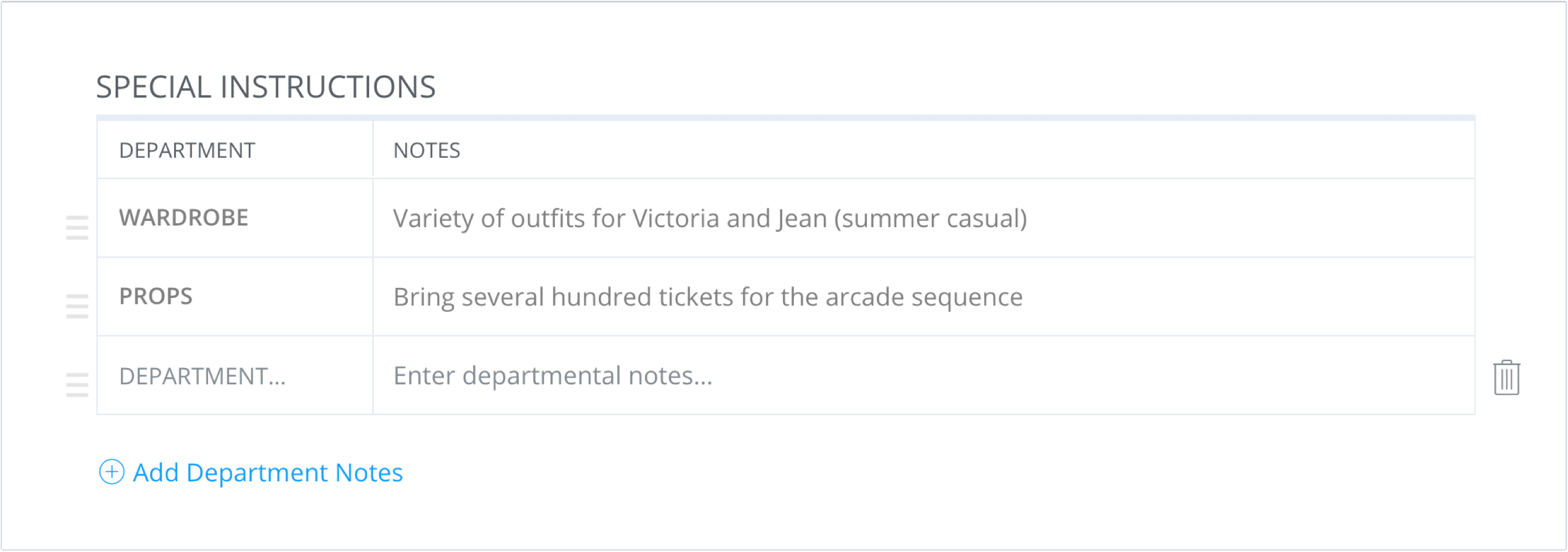
Task: Click into the Props notes about arcade tickets
Action: click(924, 296)
